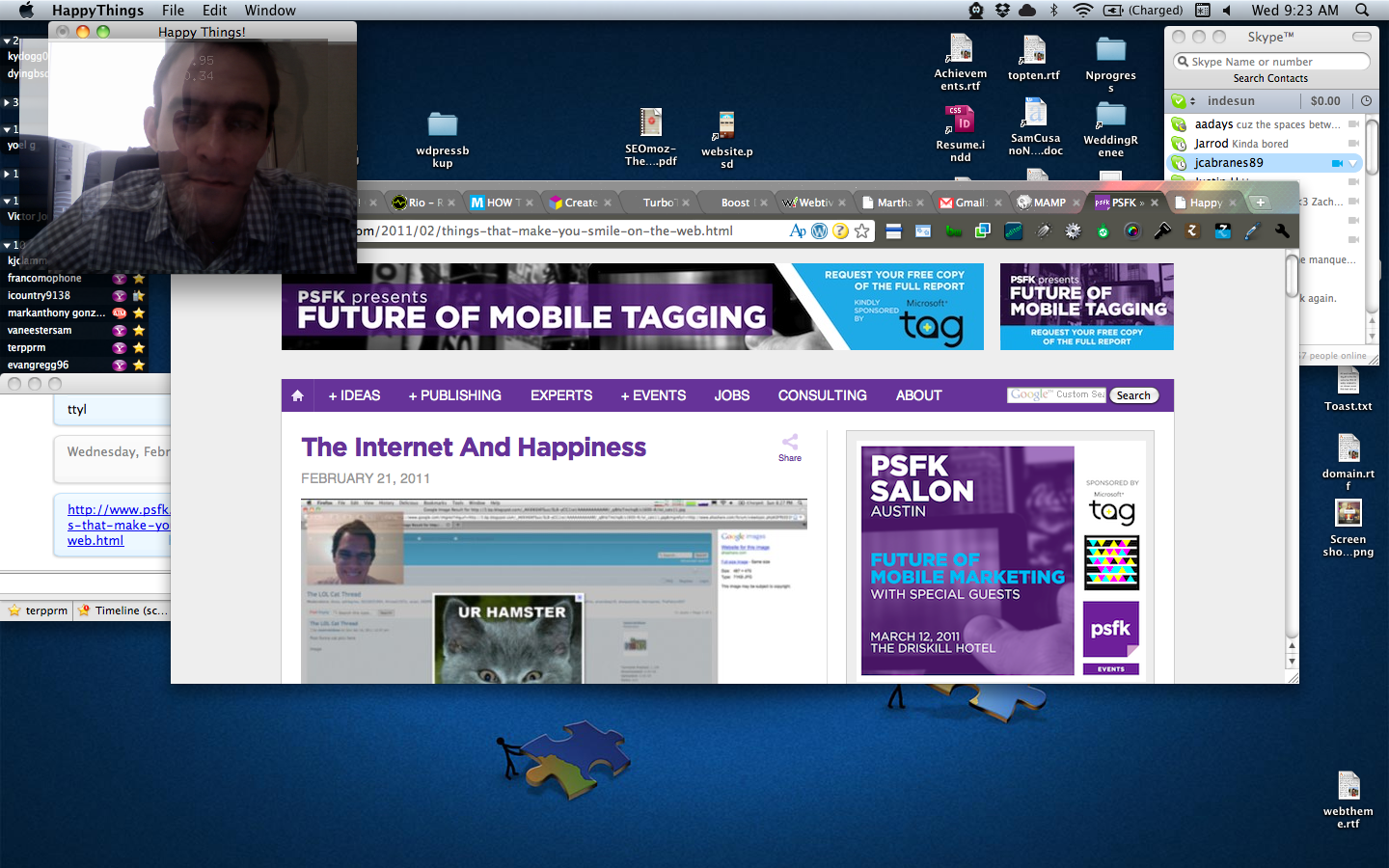1389x868 pixels.
Task: Click the wrench settings icon in the browser
Action: point(1282,231)
